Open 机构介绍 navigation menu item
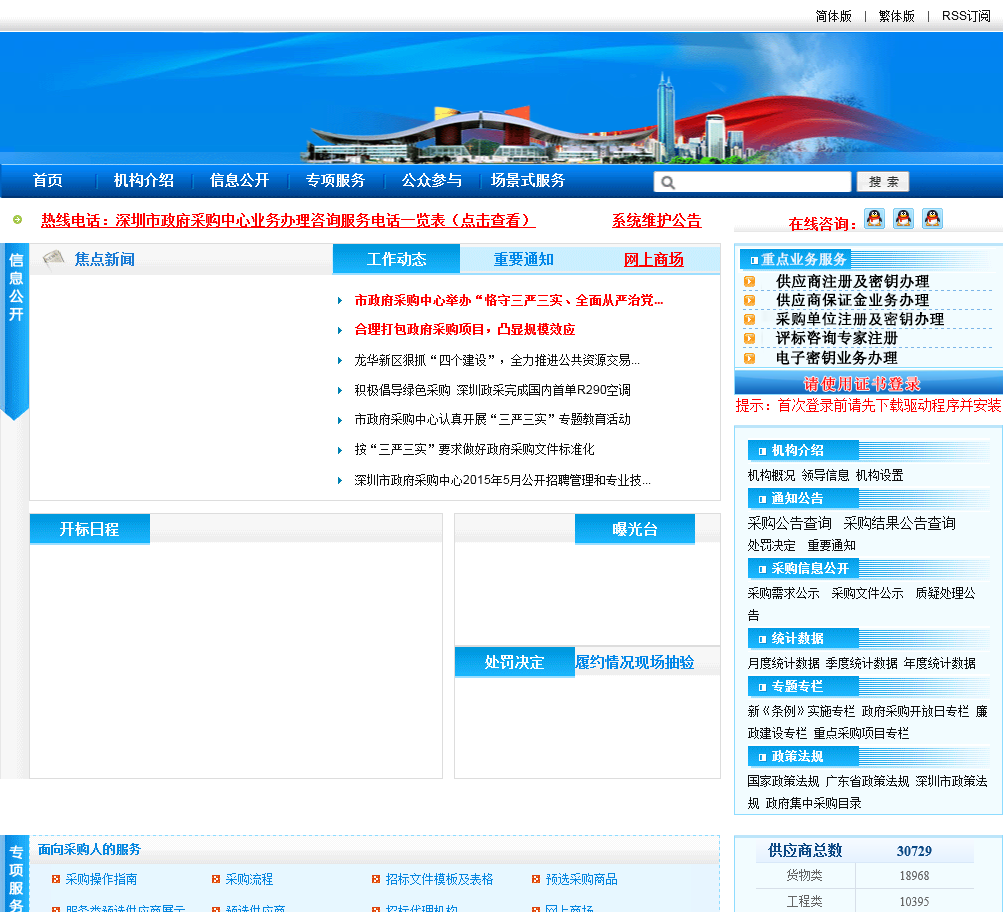Viewport: 1003px width, 912px height. (x=144, y=180)
